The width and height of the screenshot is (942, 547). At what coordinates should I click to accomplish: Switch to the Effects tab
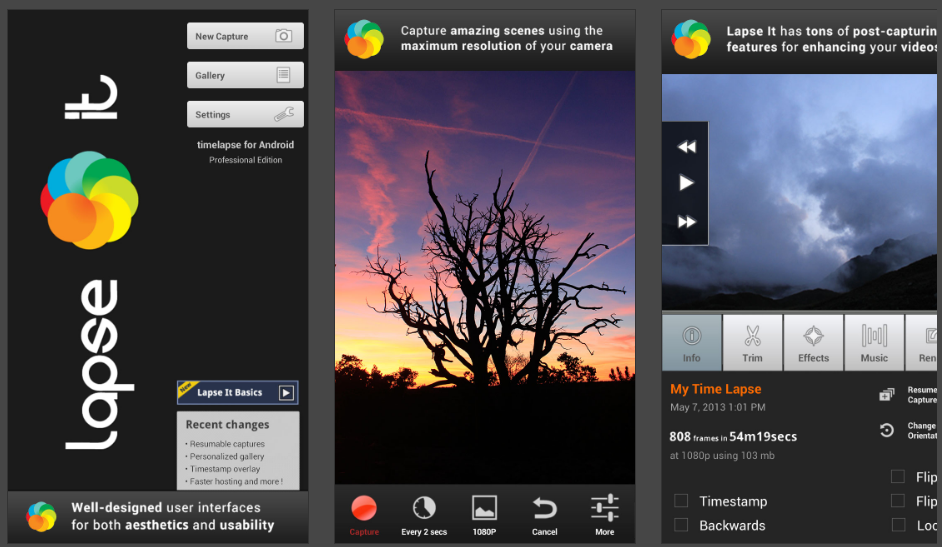(x=813, y=342)
